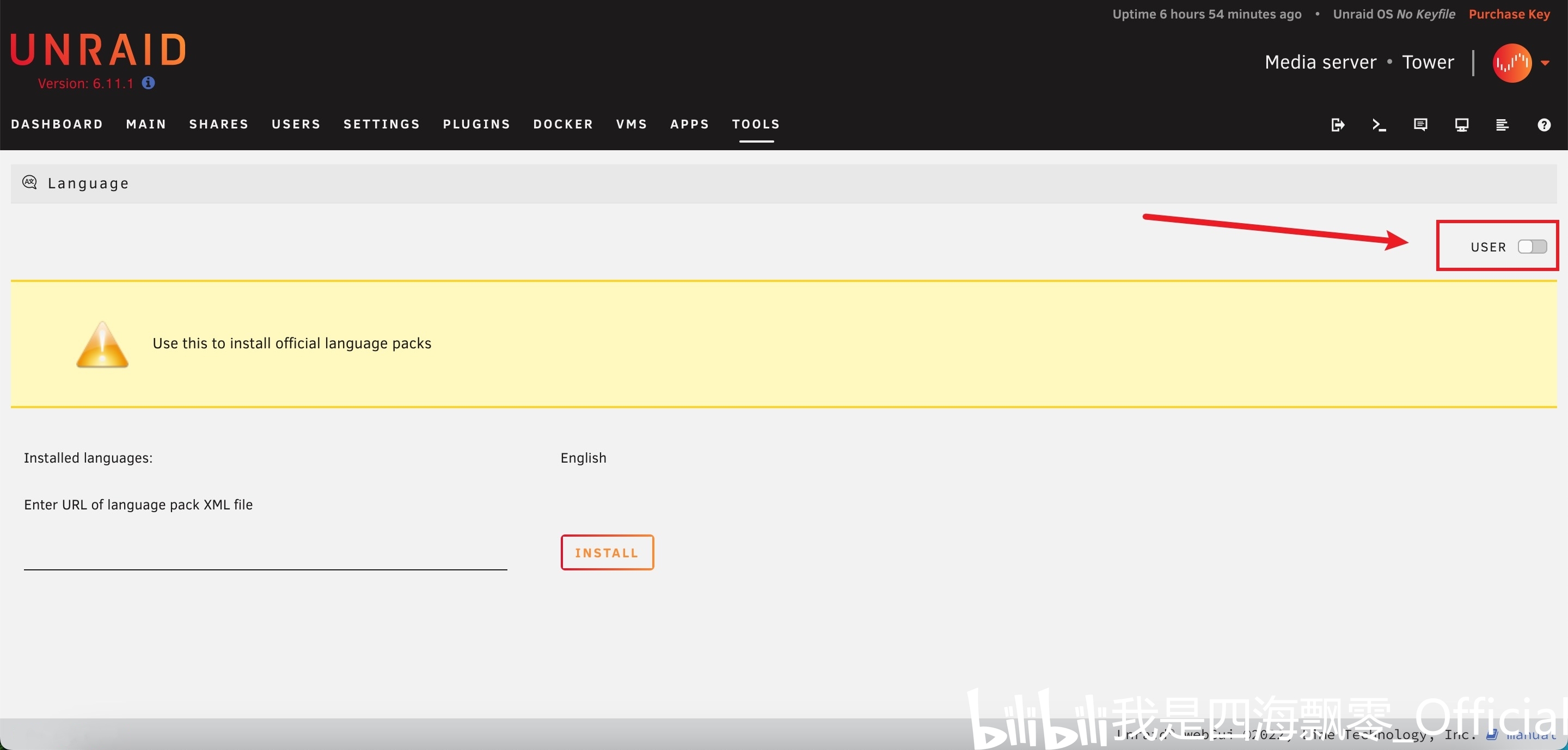This screenshot has width=1568, height=750.
Task: Open the log lines icon
Action: coord(1502,125)
